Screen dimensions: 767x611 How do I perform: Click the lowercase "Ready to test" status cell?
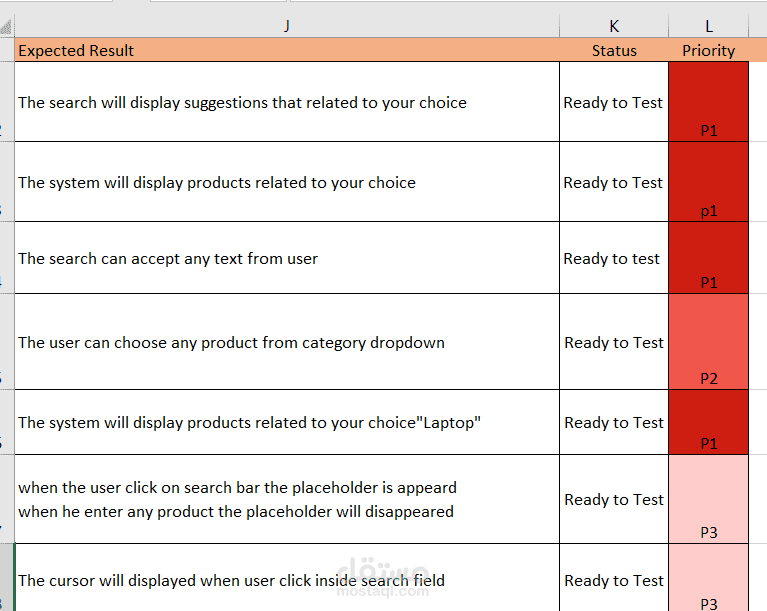pyautogui.click(x=613, y=258)
